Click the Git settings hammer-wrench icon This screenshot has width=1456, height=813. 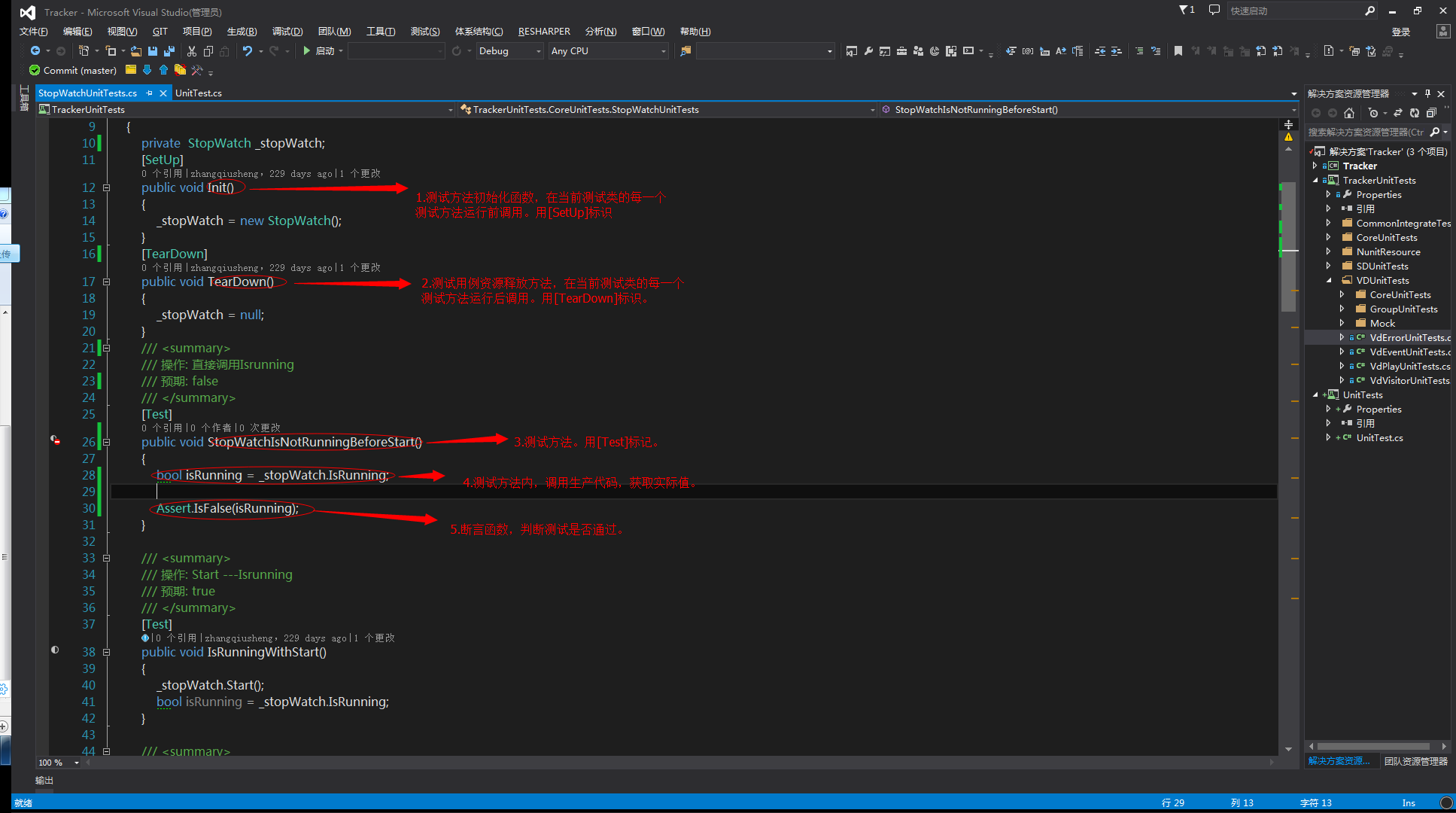tap(197, 70)
